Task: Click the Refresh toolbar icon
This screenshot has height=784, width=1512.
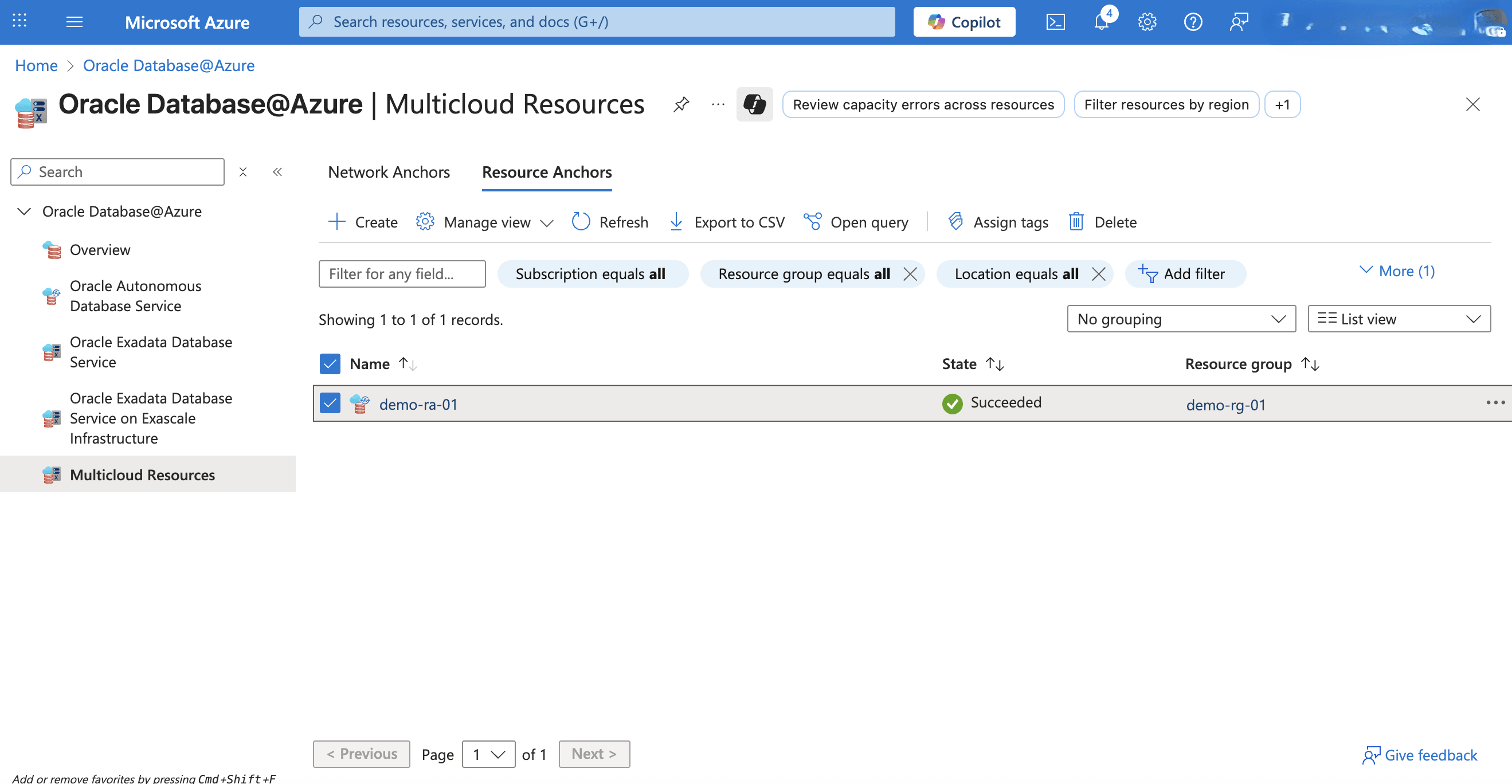Action: coord(581,222)
